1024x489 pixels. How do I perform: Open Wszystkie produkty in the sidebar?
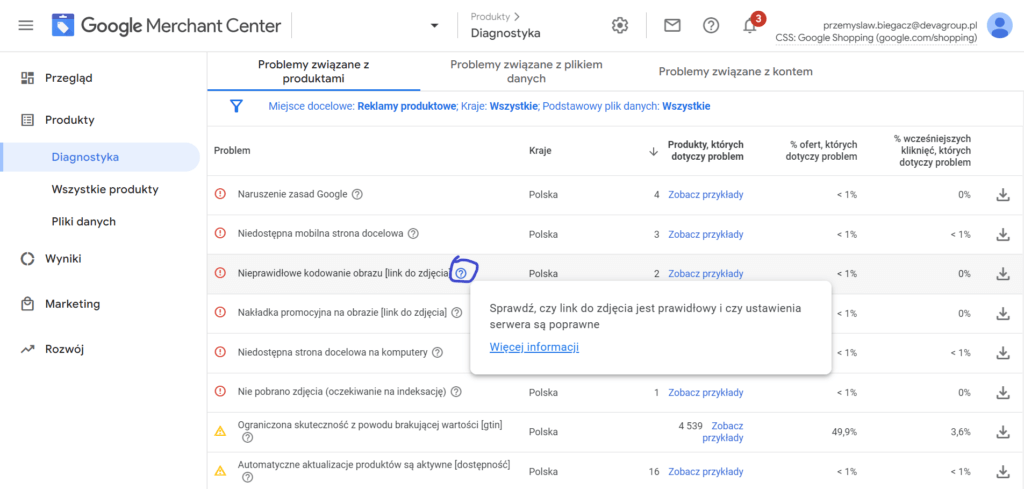click(x=104, y=189)
